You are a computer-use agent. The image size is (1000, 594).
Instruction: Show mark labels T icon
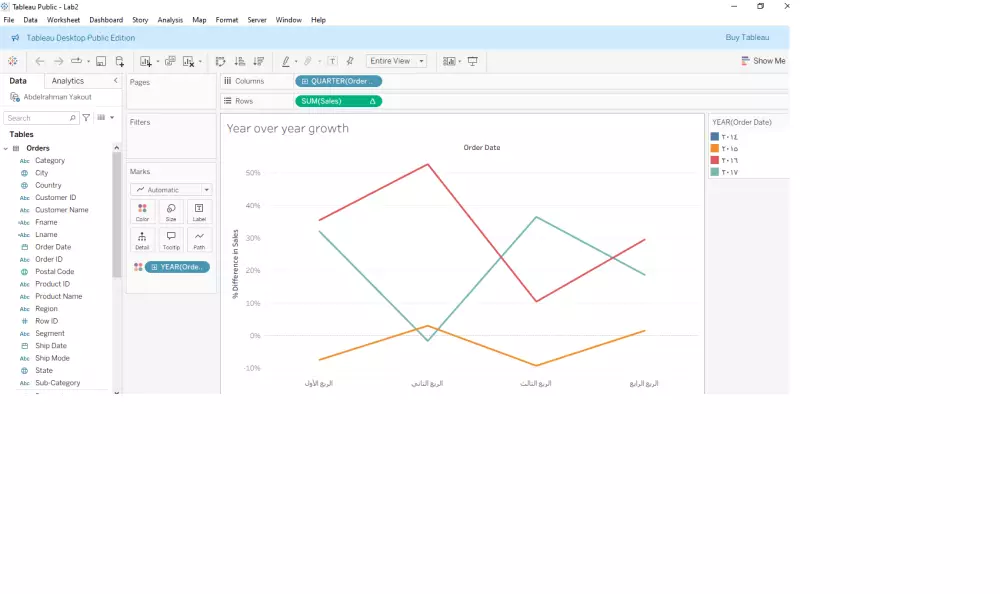pyautogui.click(x=332, y=61)
